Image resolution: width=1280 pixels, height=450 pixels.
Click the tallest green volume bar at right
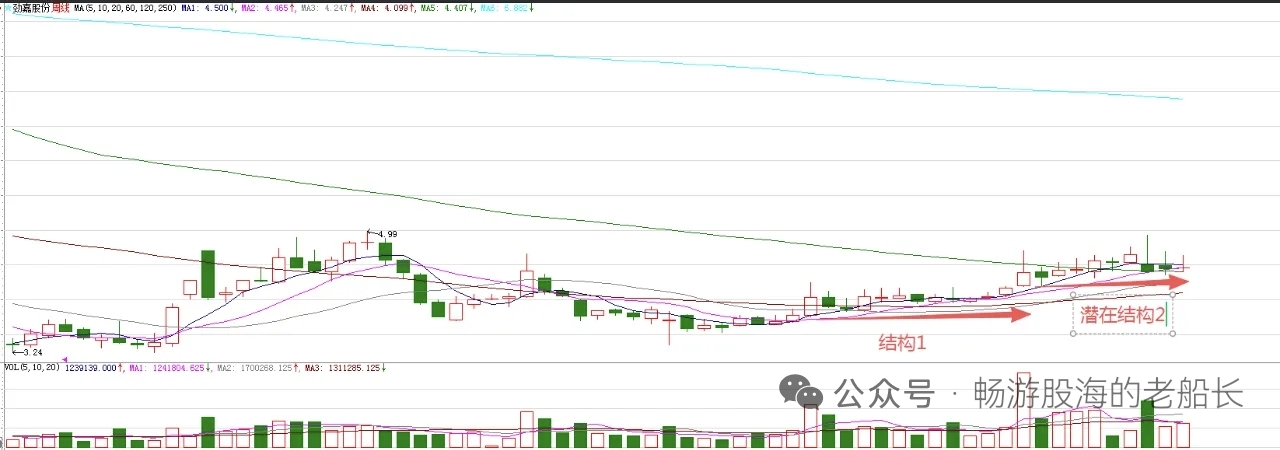coord(1147,423)
